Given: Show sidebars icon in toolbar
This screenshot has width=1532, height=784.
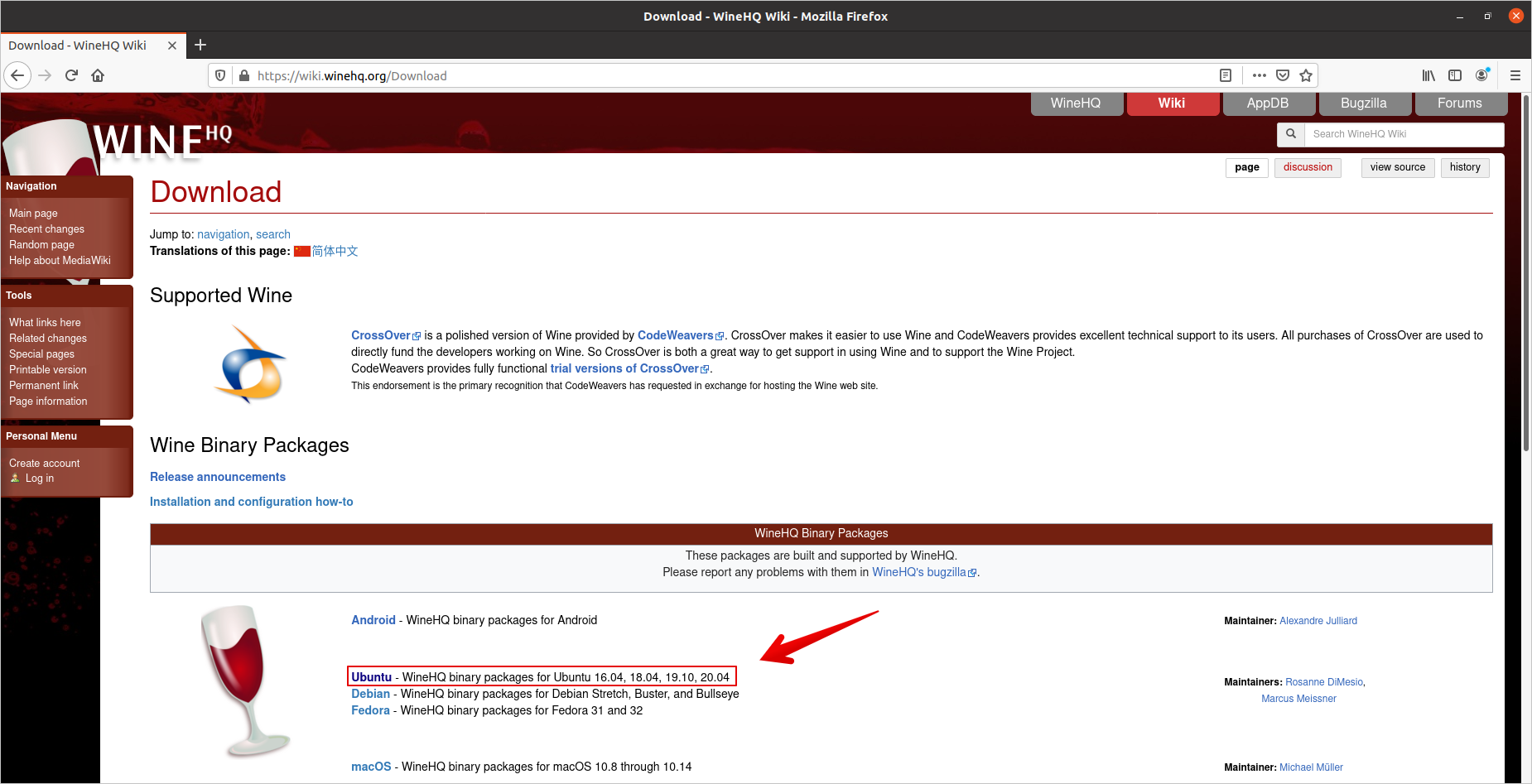Looking at the screenshot, I should (x=1455, y=75).
